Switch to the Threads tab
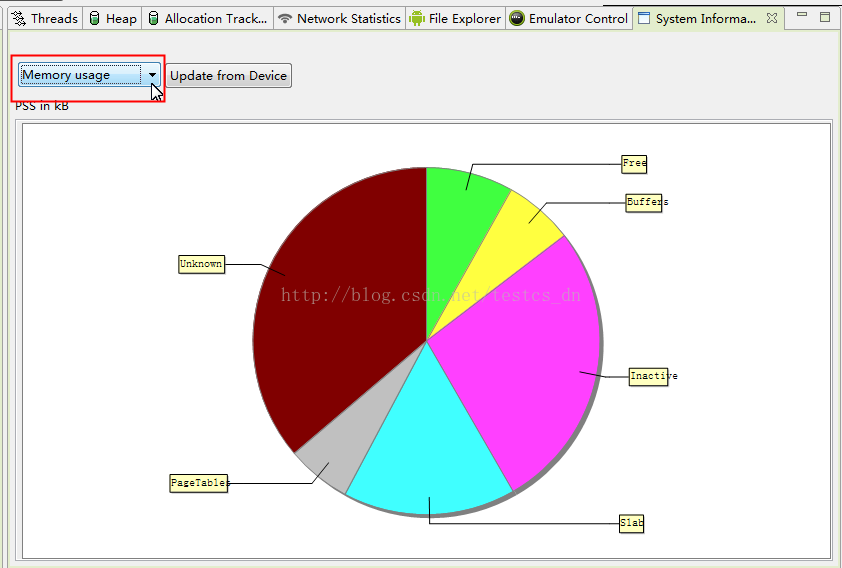The image size is (842, 568). point(45,19)
